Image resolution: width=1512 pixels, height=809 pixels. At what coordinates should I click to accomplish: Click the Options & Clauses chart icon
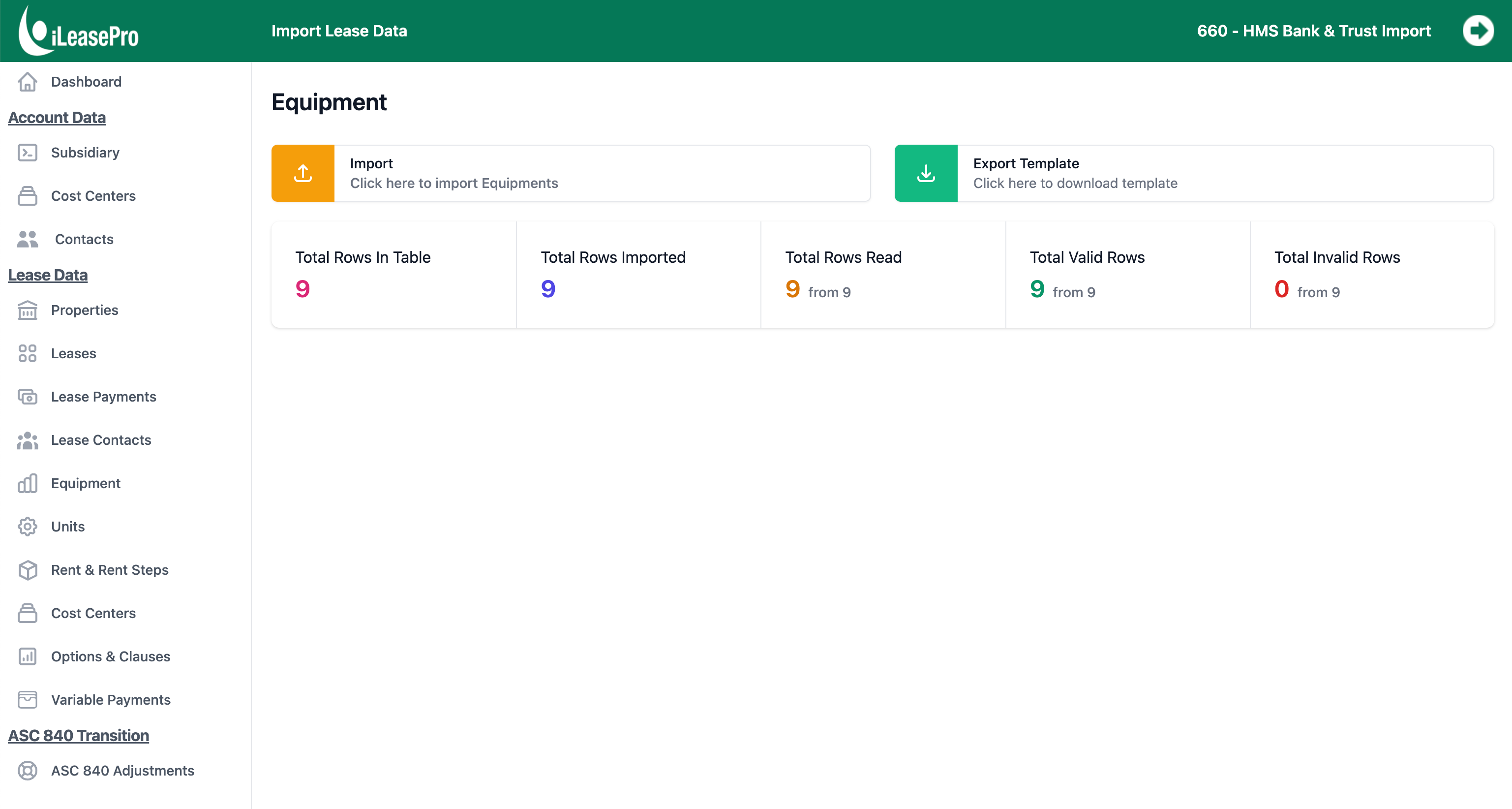tap(27, 656)
